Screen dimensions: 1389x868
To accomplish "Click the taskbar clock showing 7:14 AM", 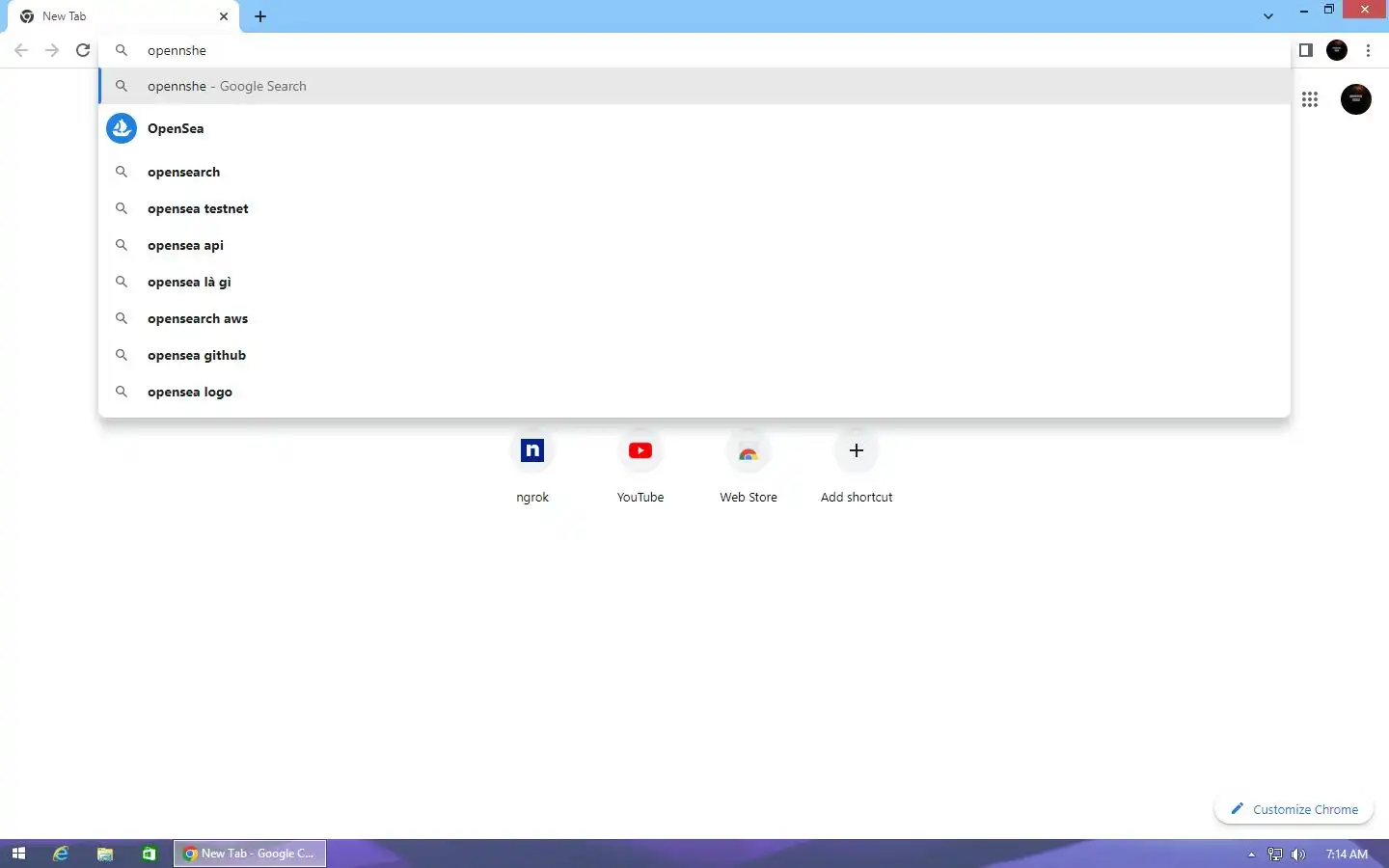I will (x=1347, y=854).
